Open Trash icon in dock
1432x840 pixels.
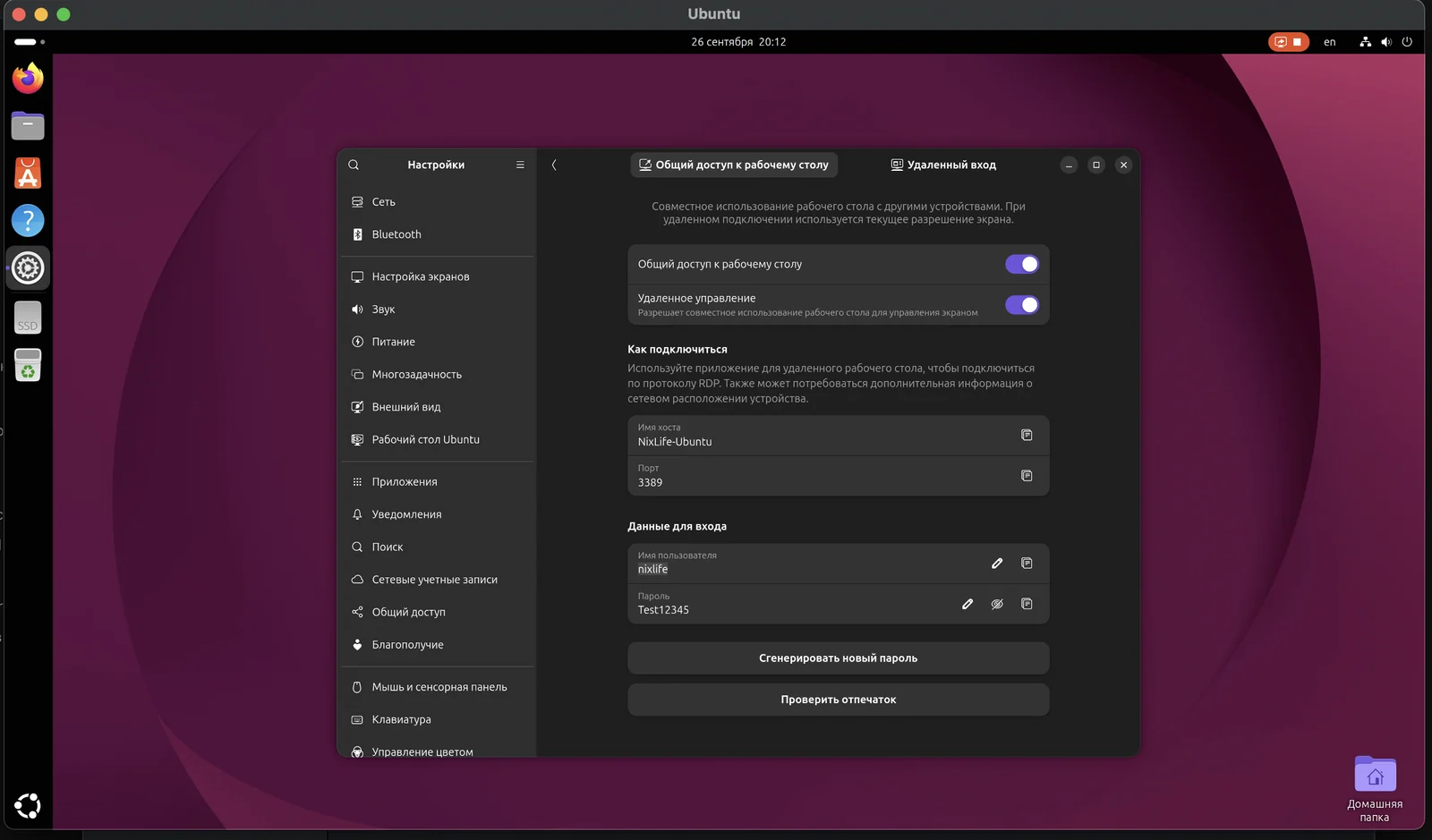click(x=28, y=365)
